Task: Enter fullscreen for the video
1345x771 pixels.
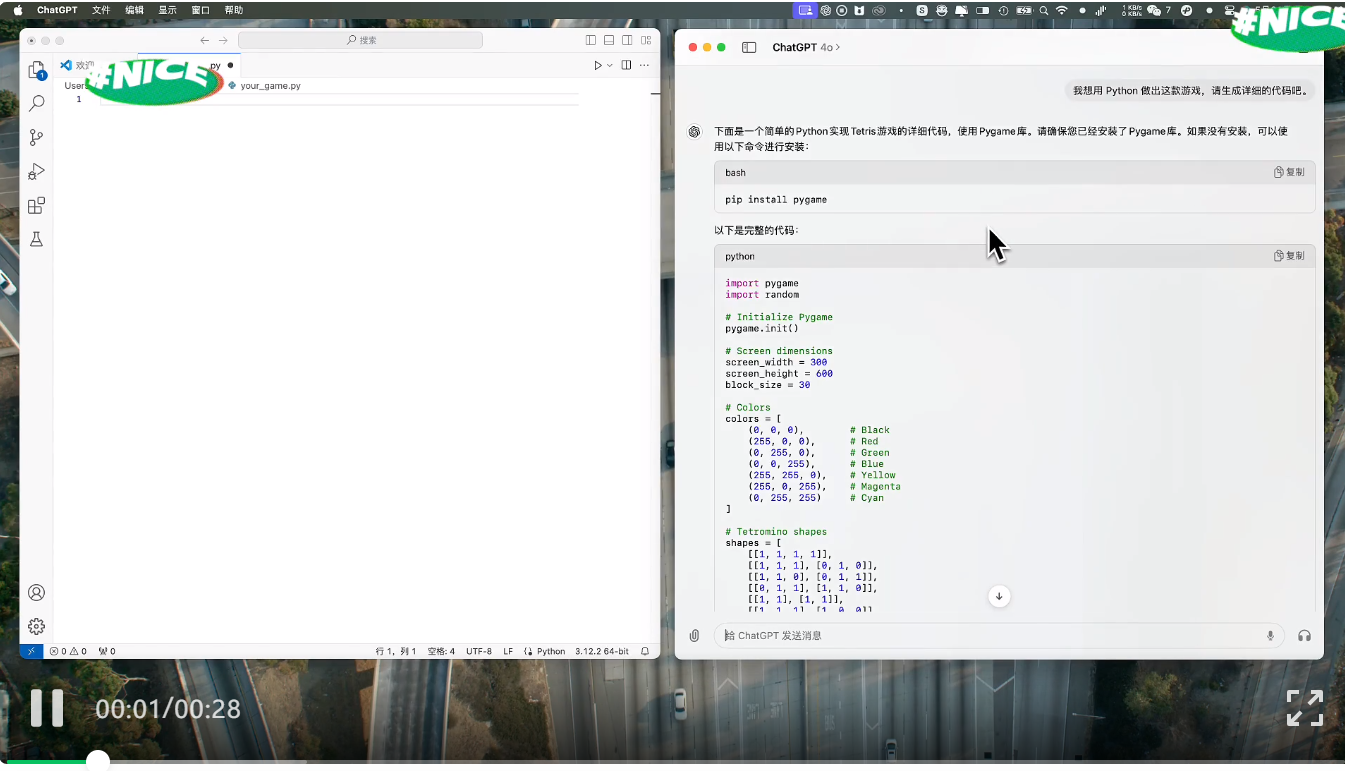Action: [x=1304, y=708]
